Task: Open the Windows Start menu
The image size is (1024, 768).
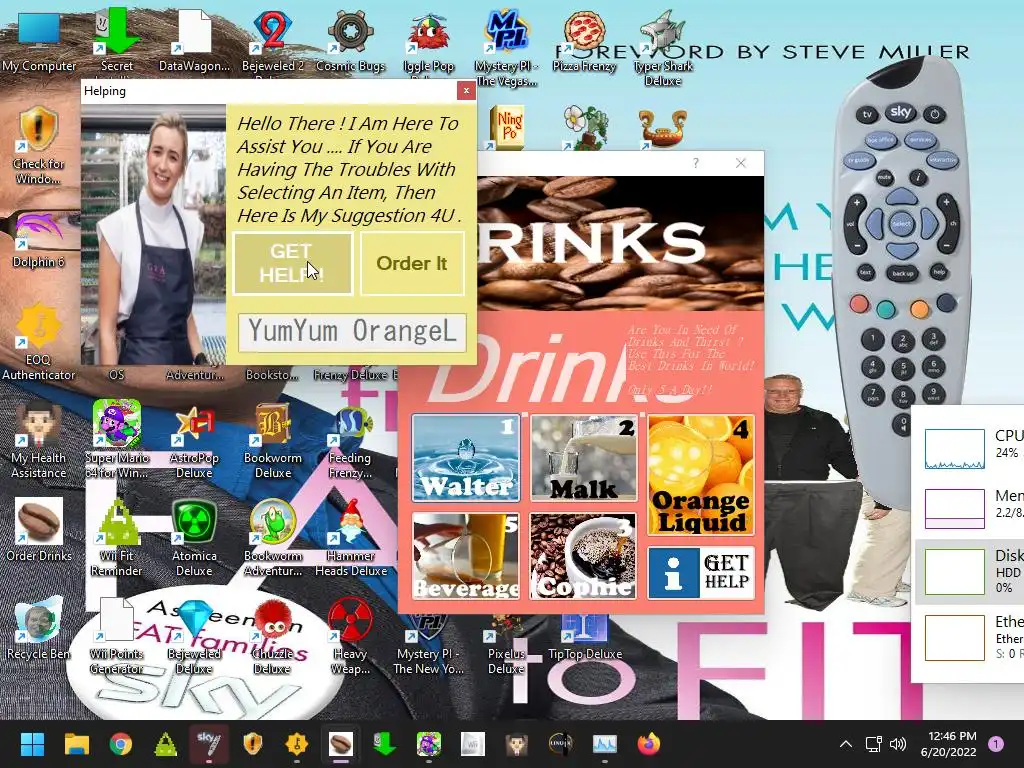Action: [x=32, y=744]
